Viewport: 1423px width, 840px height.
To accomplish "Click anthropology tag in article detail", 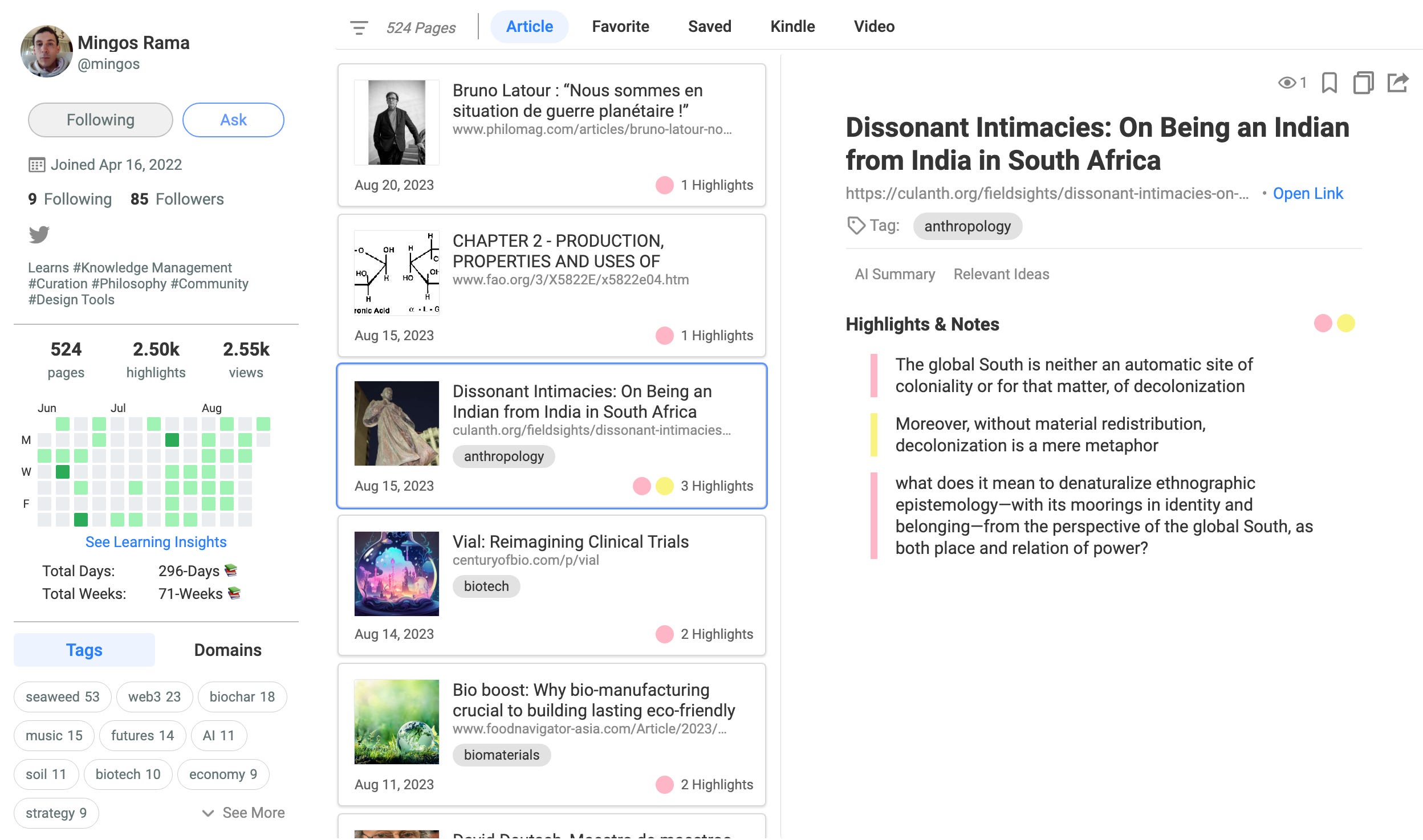I will click(967, 226).
